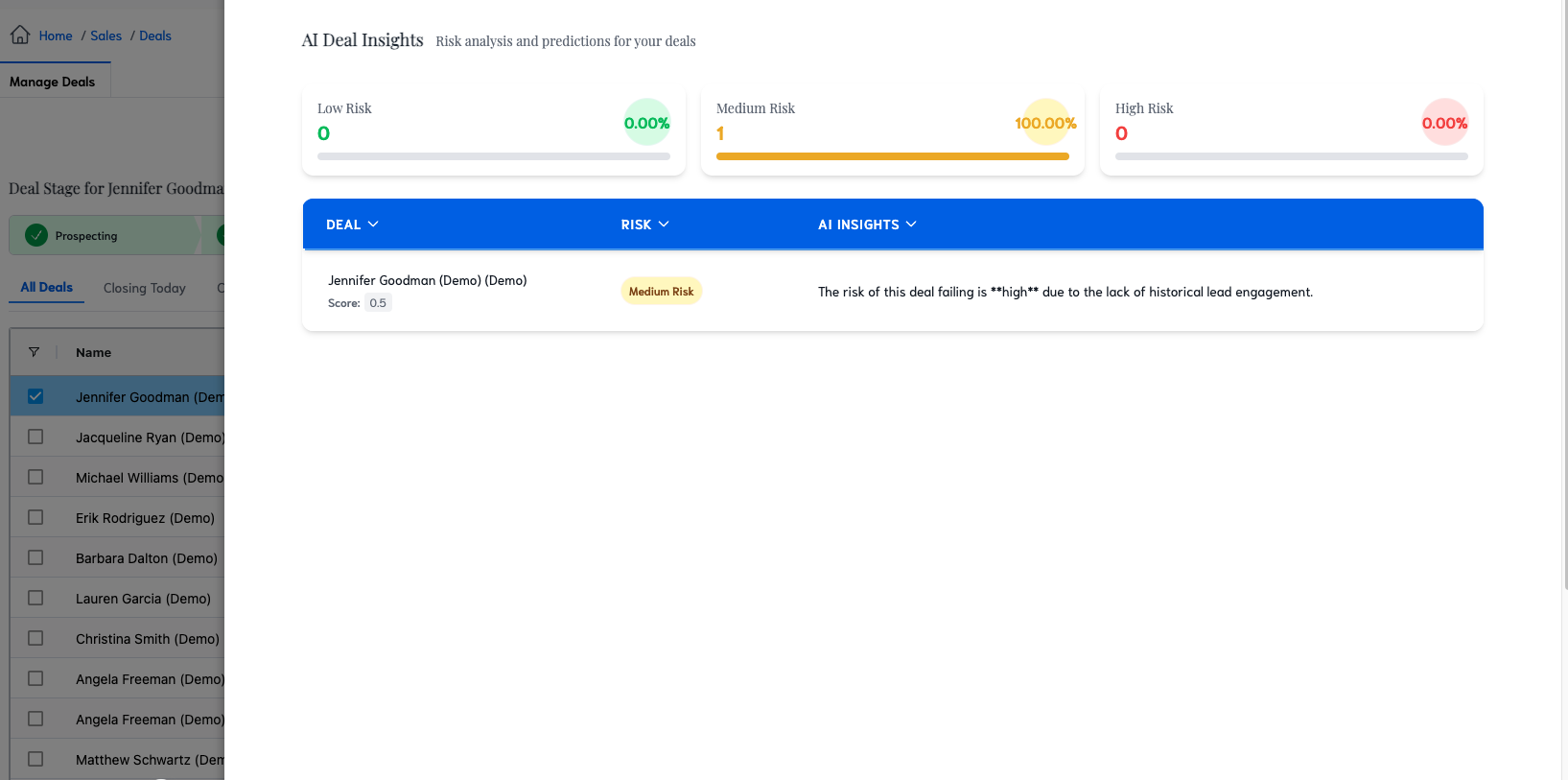The width and height of the screenshot is (1568, 780).
Task: Uncheck the Jennifer Goodman deal checkbox
Action: coord(35,396)
